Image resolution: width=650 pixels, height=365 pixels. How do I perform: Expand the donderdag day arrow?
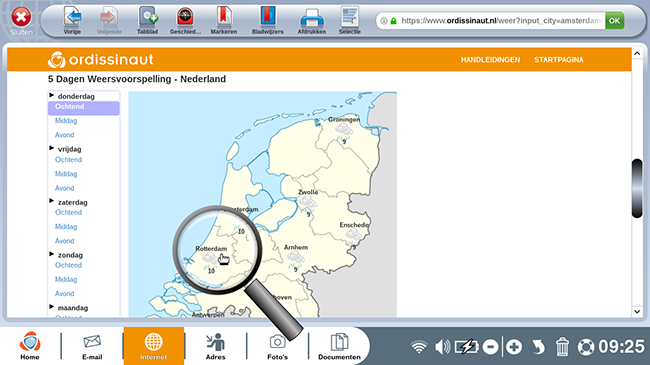pyautogui.click(x=52, y=95)
